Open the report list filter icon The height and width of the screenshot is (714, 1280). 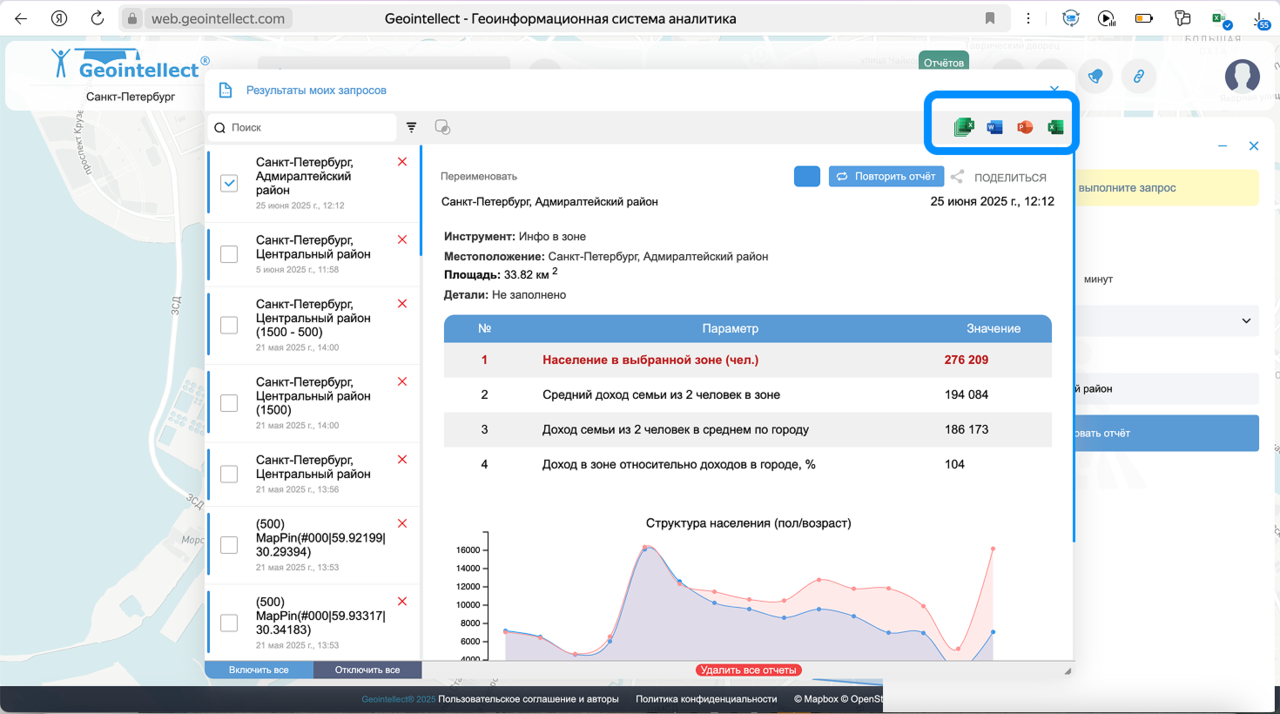[x=411, y=128]
